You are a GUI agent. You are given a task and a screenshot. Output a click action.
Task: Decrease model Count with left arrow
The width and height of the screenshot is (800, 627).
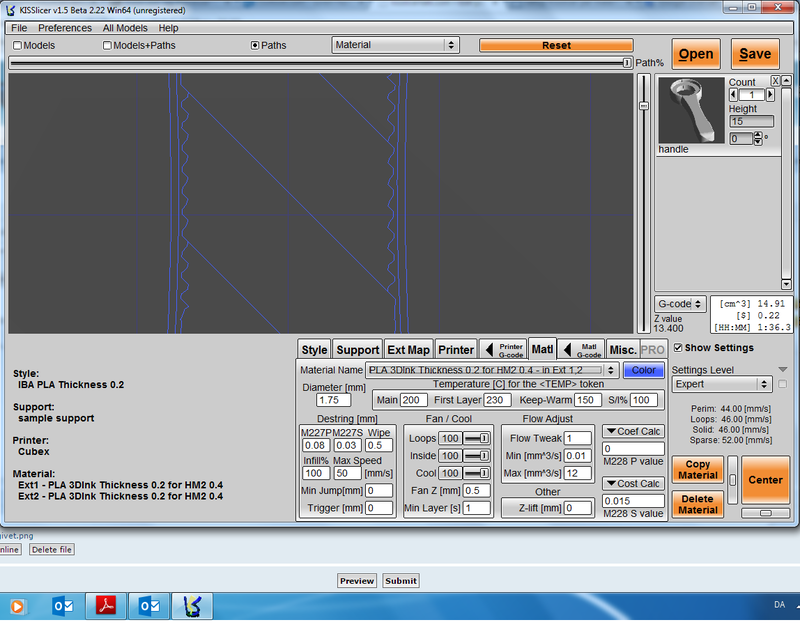pyautogui.click(x=734, y=95)
